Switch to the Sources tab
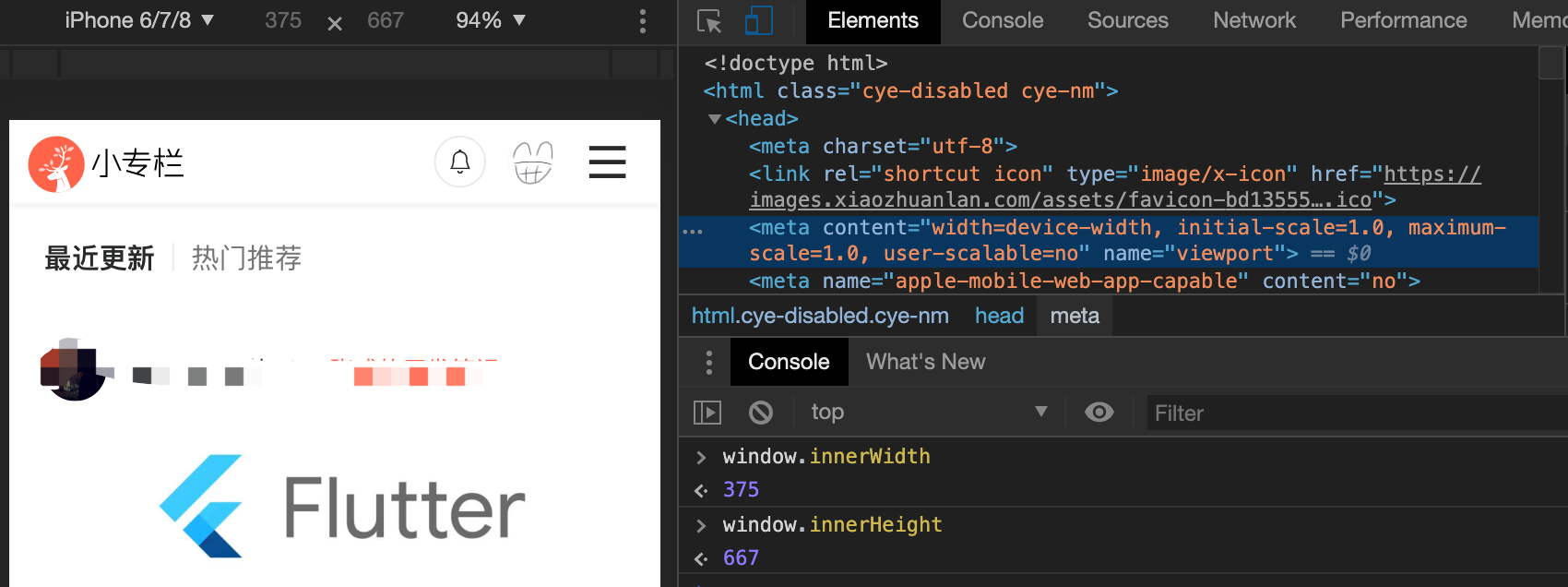The image size is (1568, 587). pyautogui.click(x=1127, y=20)
